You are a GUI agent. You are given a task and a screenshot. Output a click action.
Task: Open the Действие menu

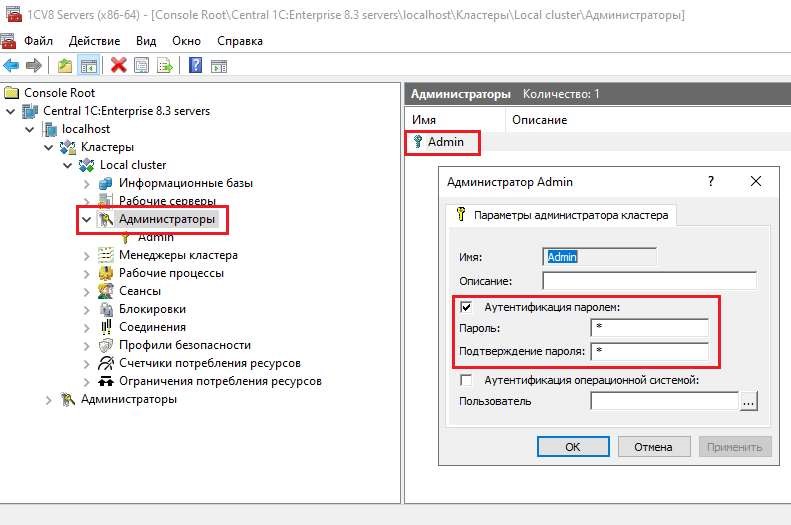click(x=96, y=41)
